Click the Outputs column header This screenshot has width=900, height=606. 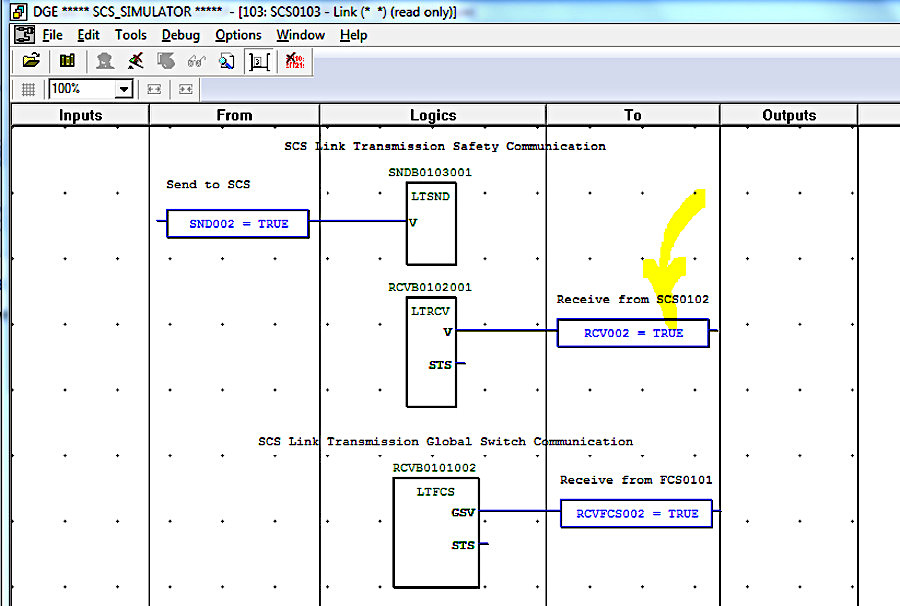coord(789,115)
